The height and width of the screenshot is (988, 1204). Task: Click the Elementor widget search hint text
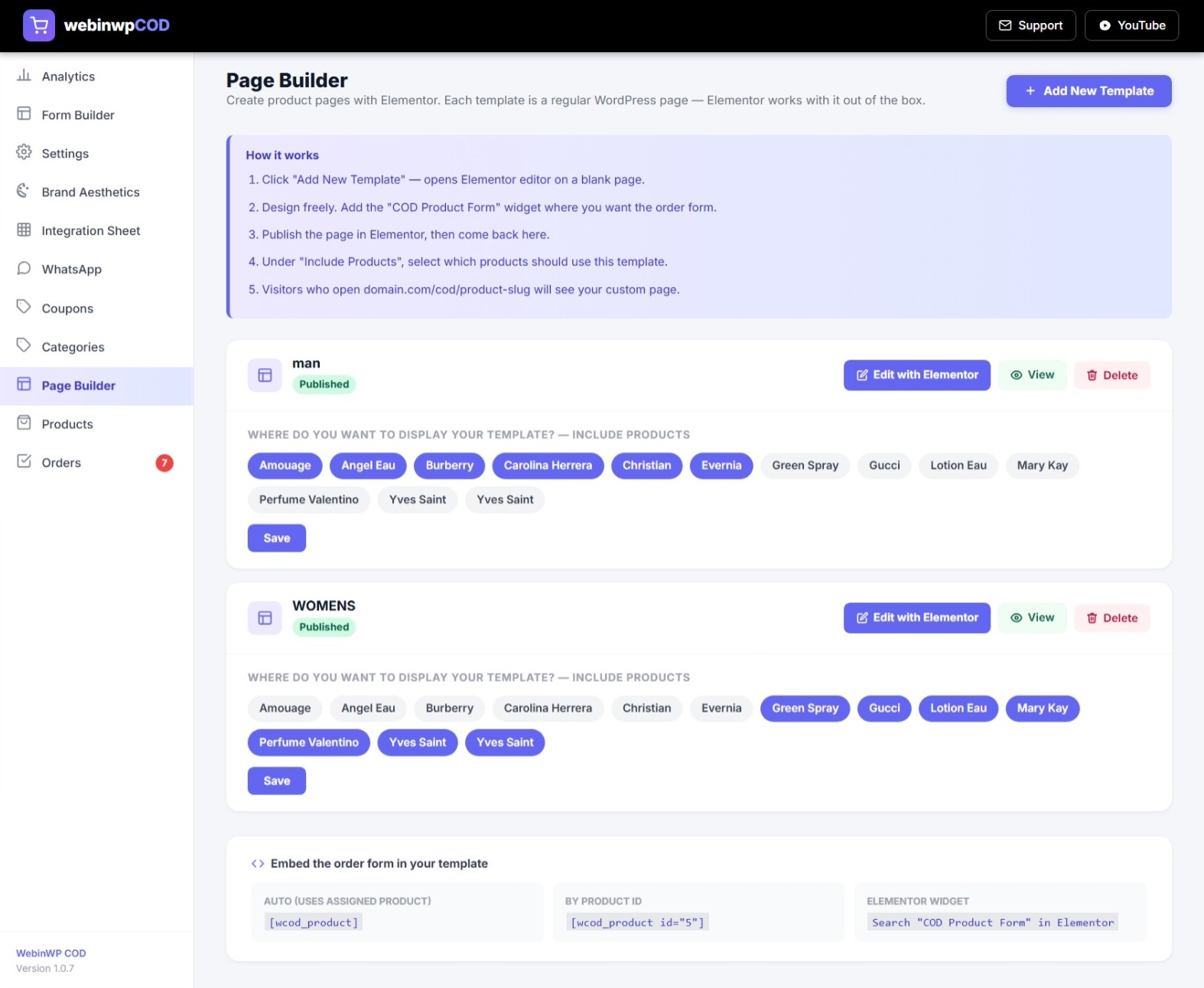[992, 922]
